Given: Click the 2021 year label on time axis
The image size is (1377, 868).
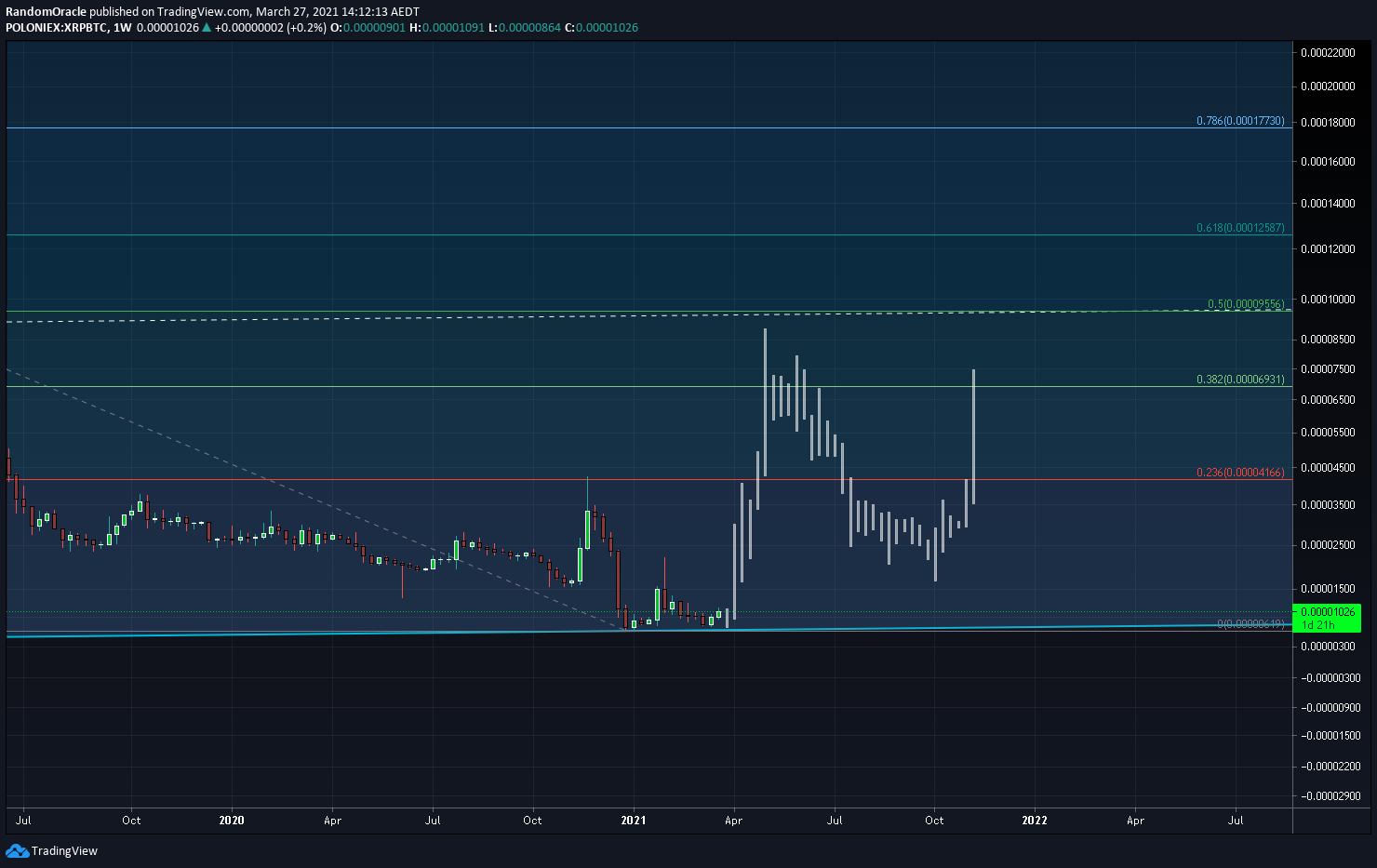Looking at the screenshot, I should (x=634, y=820).
